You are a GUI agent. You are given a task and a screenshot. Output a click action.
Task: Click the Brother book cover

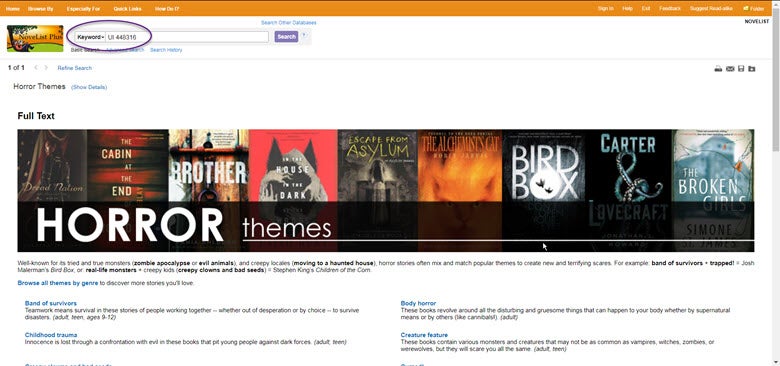point(209,190)
